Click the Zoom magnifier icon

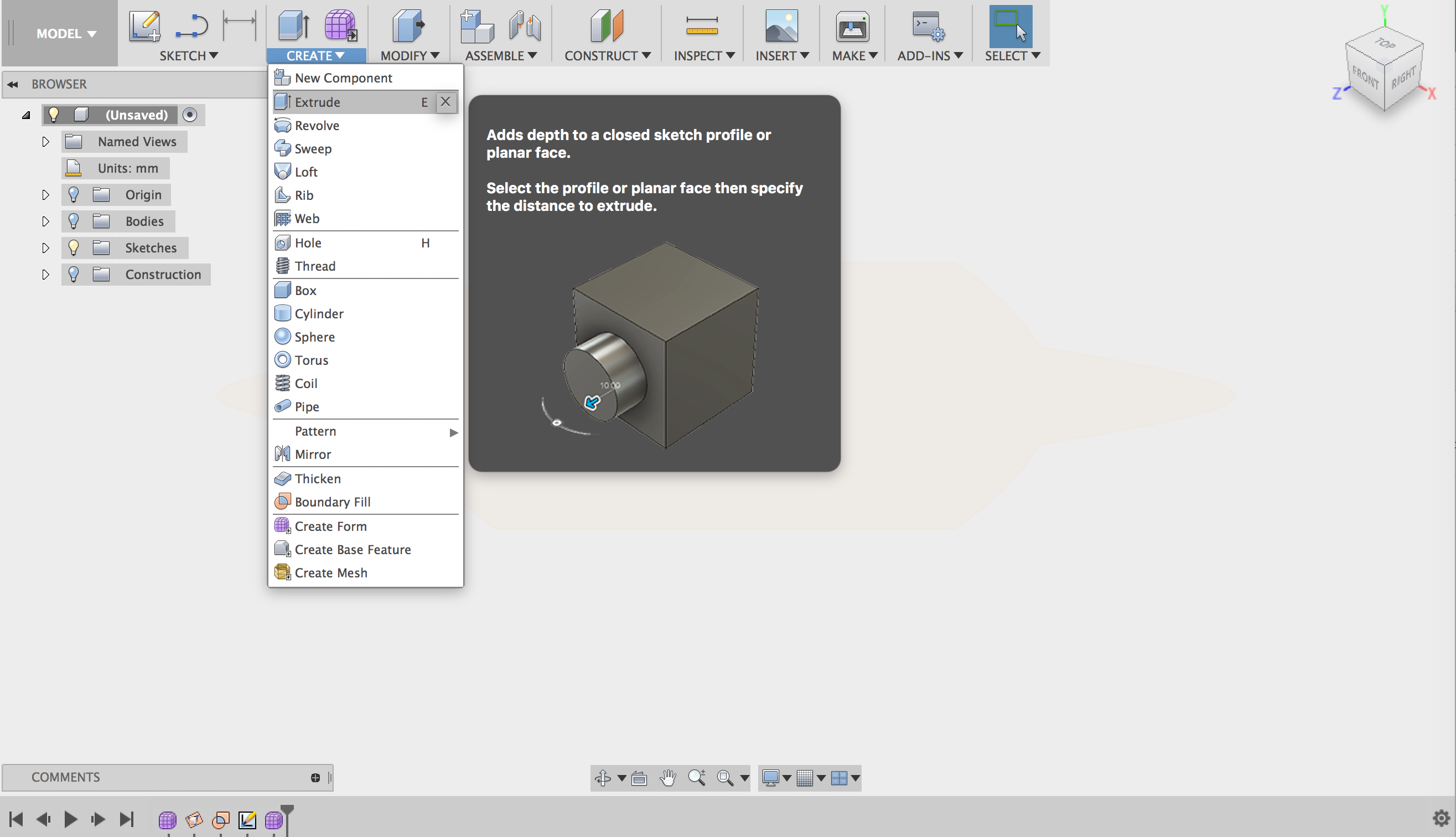(696, 778)
